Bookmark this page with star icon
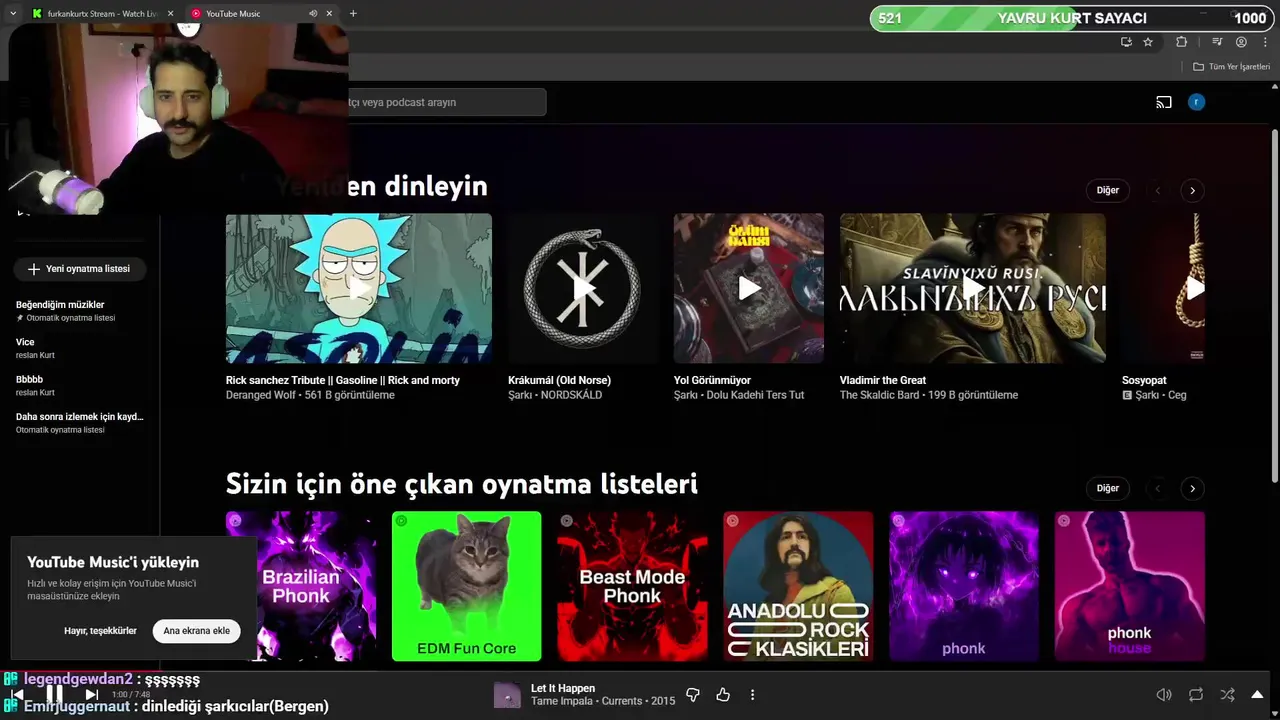Image resolution: width=1280 pixels, height=720 pixels. pos(1148,42)
